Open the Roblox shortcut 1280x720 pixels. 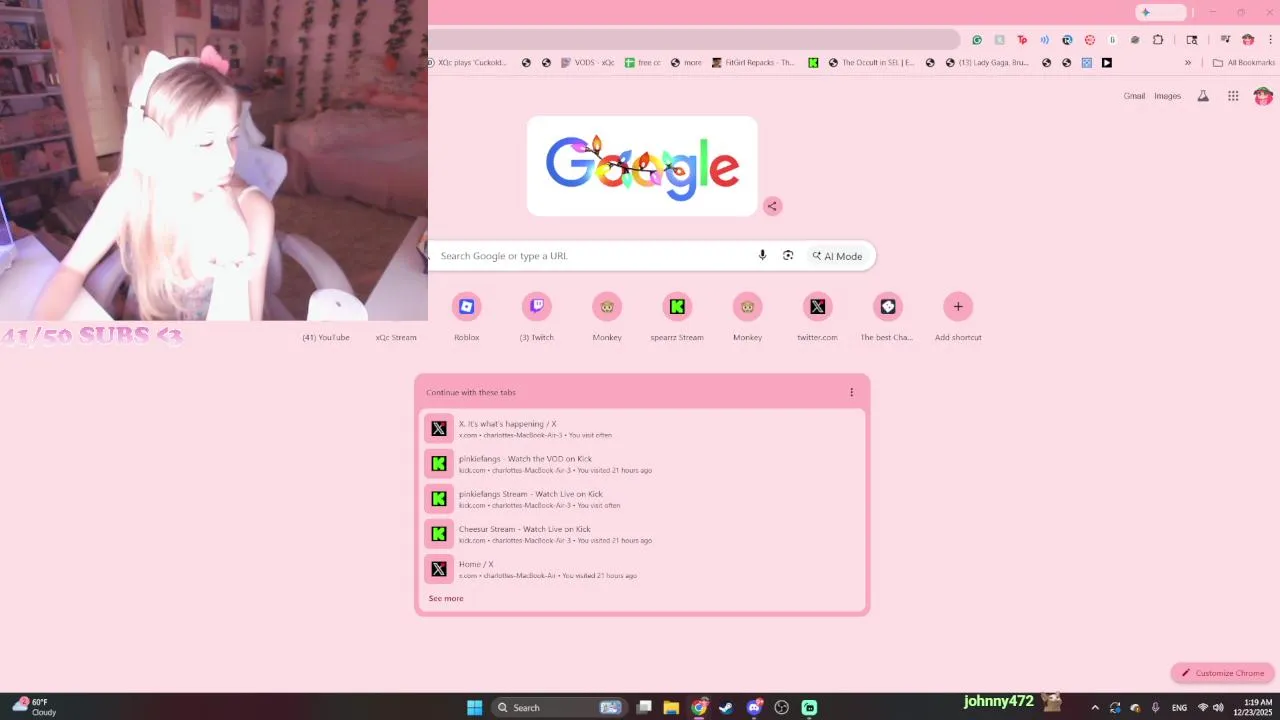pyautogui.click(x=467, y=307)
